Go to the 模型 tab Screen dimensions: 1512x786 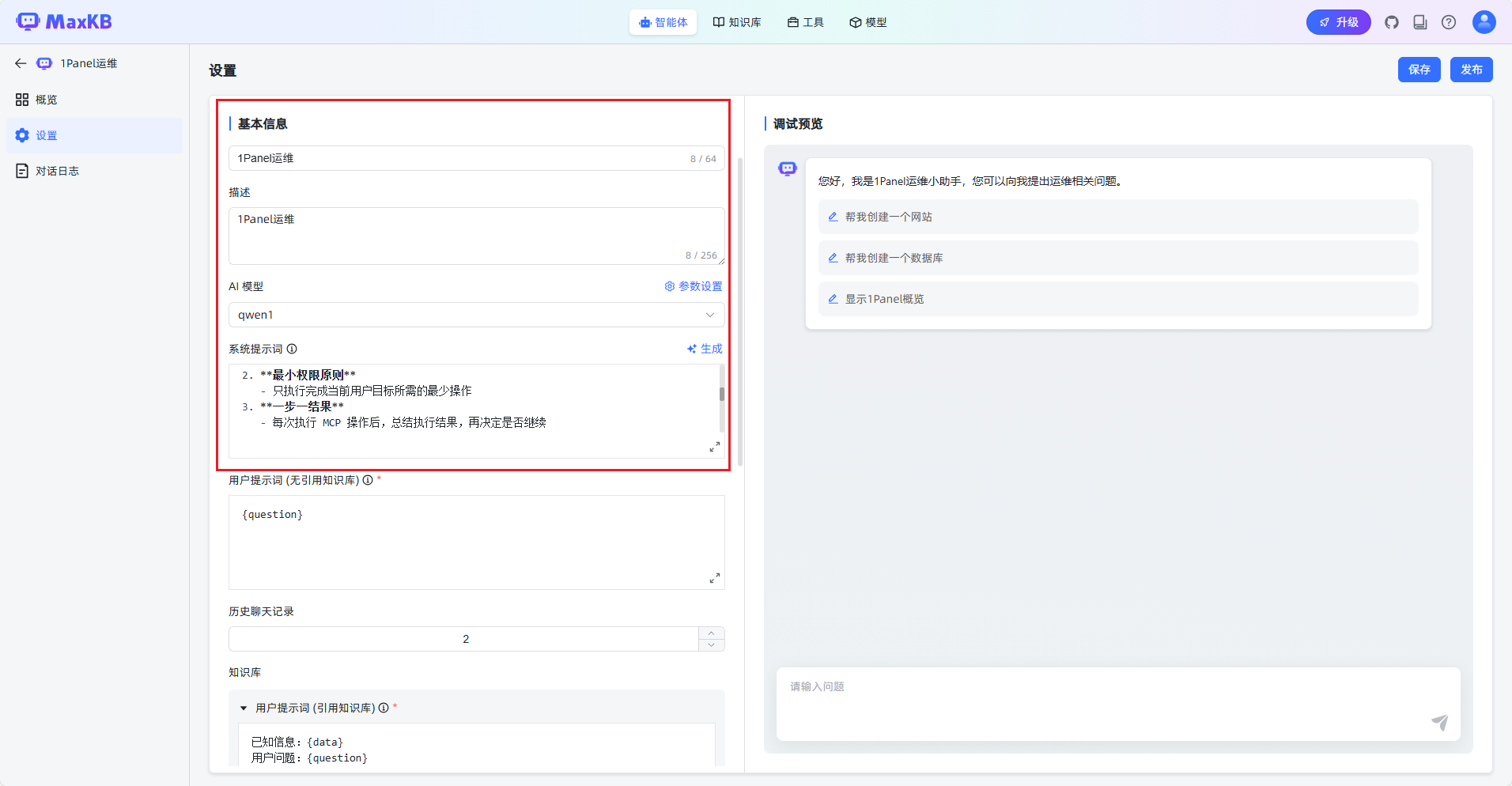(x=868, y=22)
